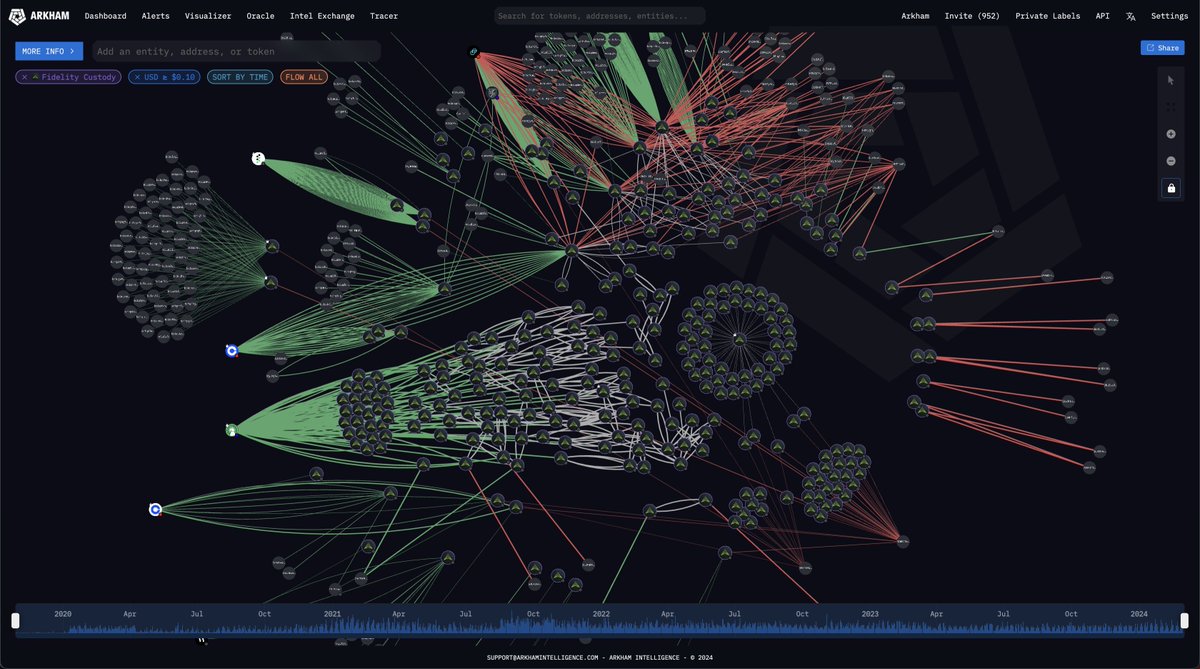Click the Arkham account link
The width and height of the screenshot is (1200, 669).
tap(915, 16)
